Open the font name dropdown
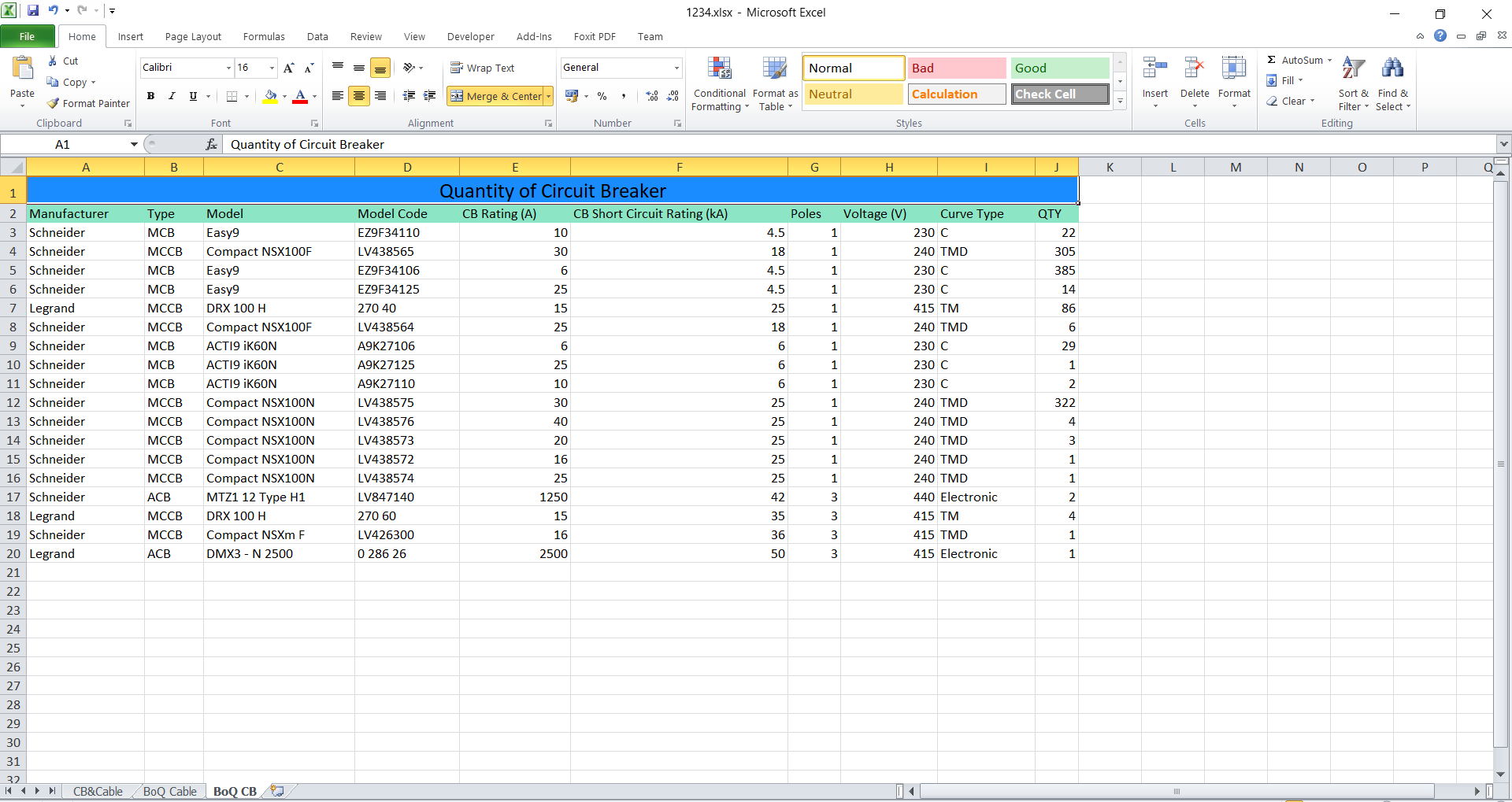 [x=229, y=68]
